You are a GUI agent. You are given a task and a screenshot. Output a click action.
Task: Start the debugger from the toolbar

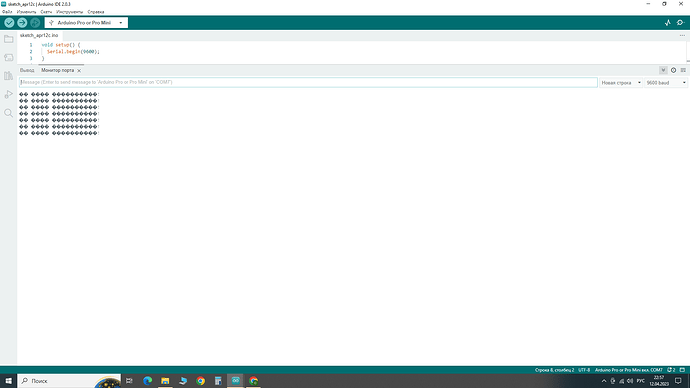(x=35, y=23)
